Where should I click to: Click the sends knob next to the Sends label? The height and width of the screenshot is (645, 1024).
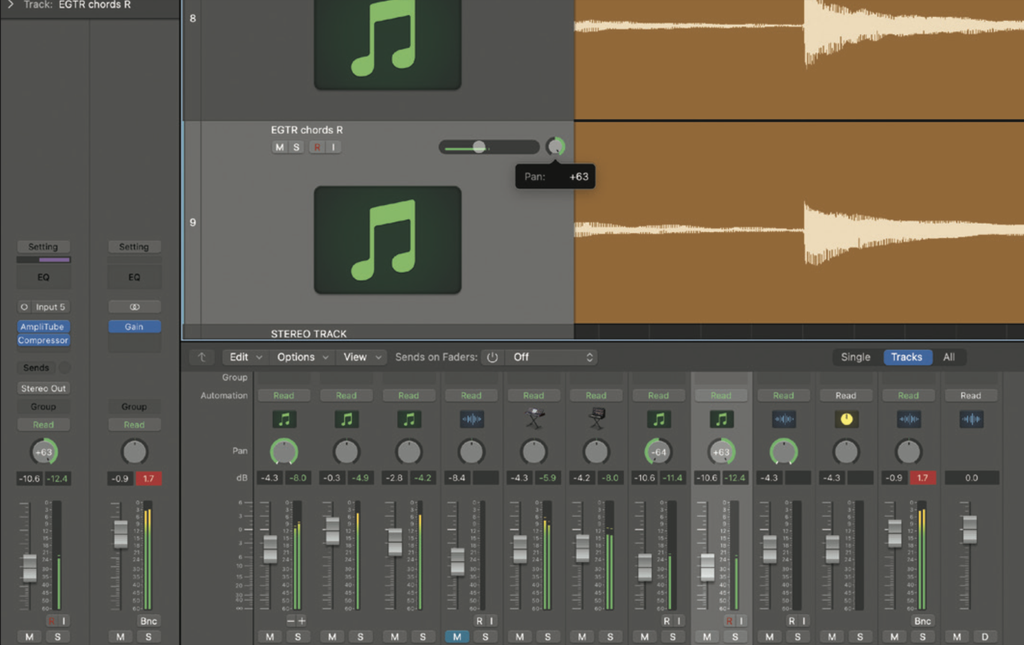[x=65, y=368]
